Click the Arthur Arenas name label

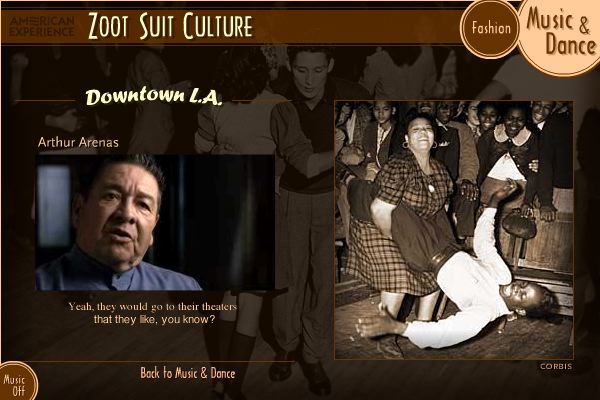click(78, 142)
